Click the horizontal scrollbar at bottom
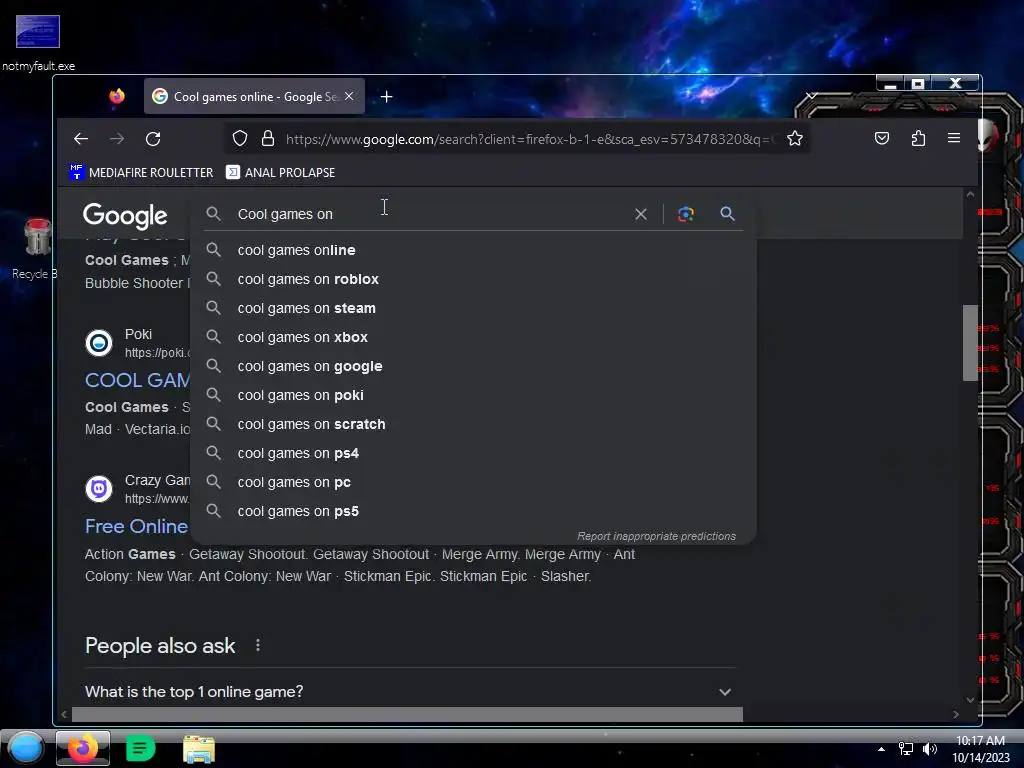 pyautogui.click(x=407, y=714)
